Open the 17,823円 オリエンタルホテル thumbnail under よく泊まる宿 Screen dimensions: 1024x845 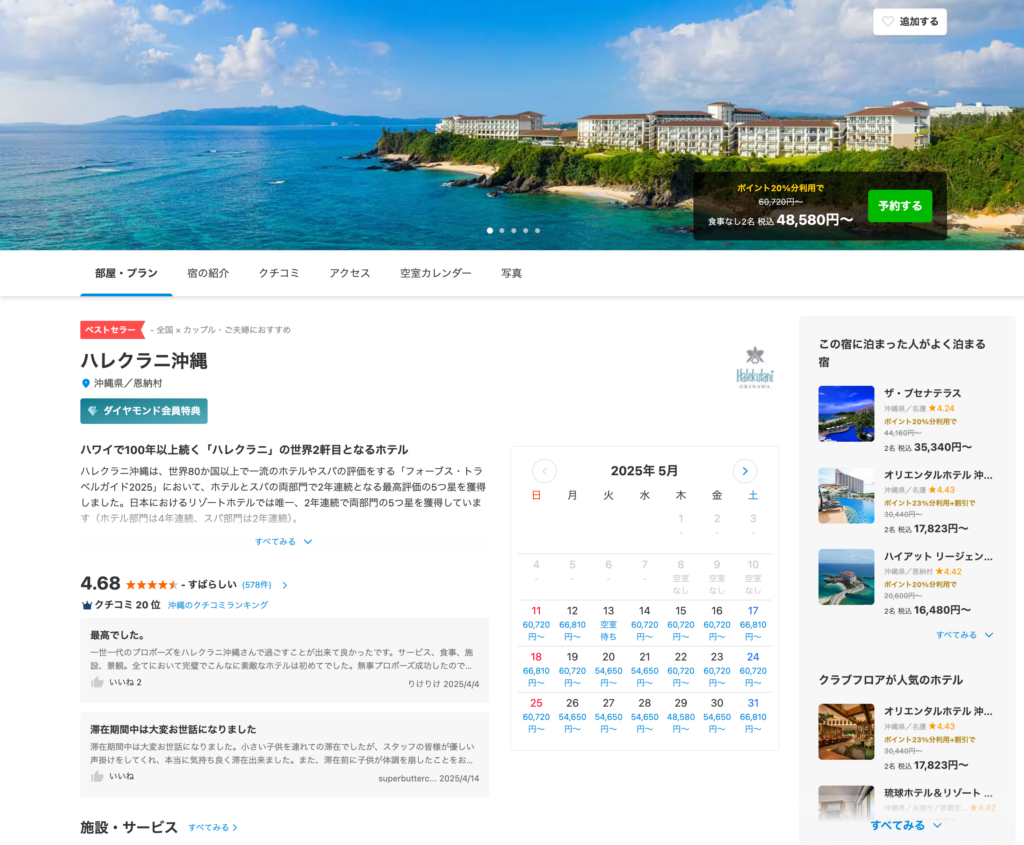(x=846, y=496)
